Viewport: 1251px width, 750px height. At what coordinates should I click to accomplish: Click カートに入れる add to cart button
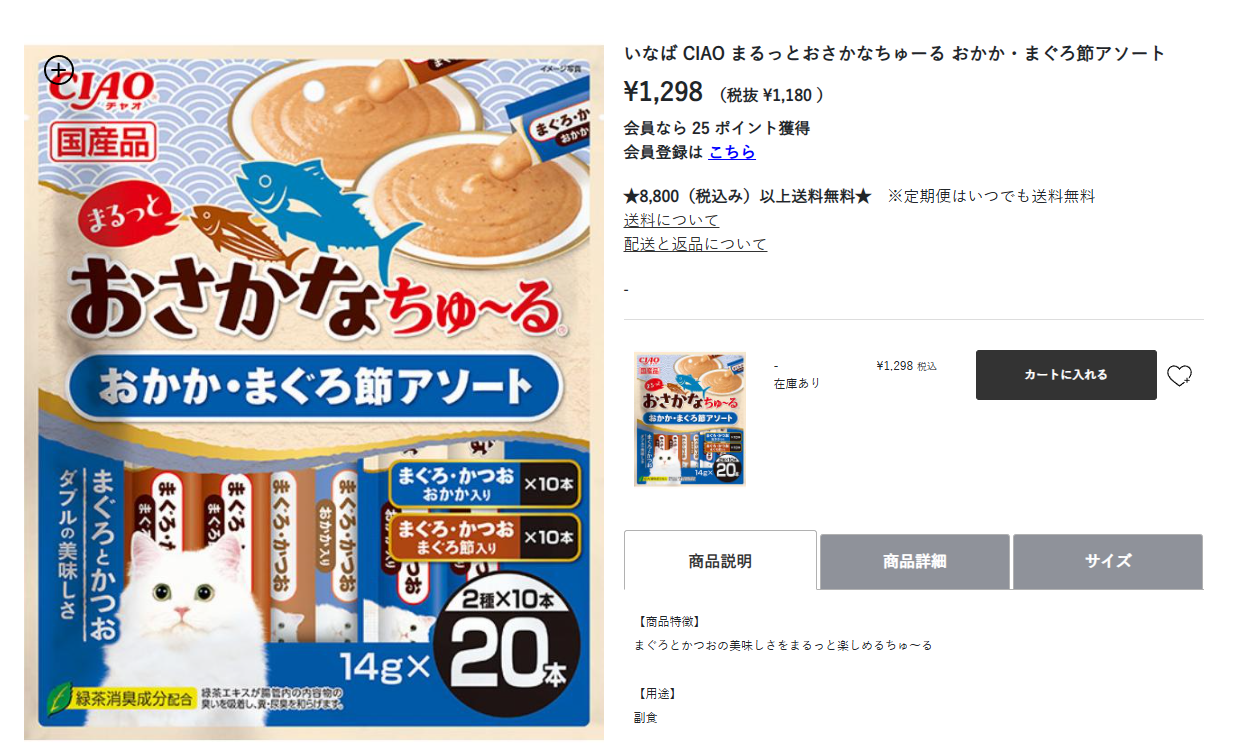pos(1066,375)
